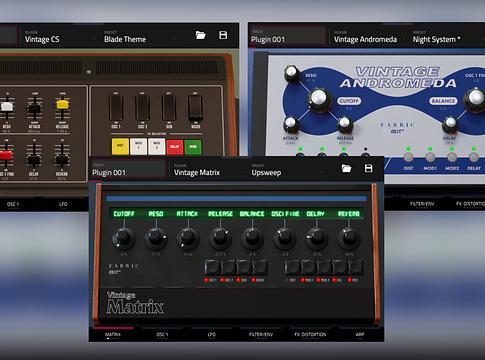Viewport: 485px width, 360px height.
Task: Open the LFO tab in Vintage CS window
Action: coord(63,204)
